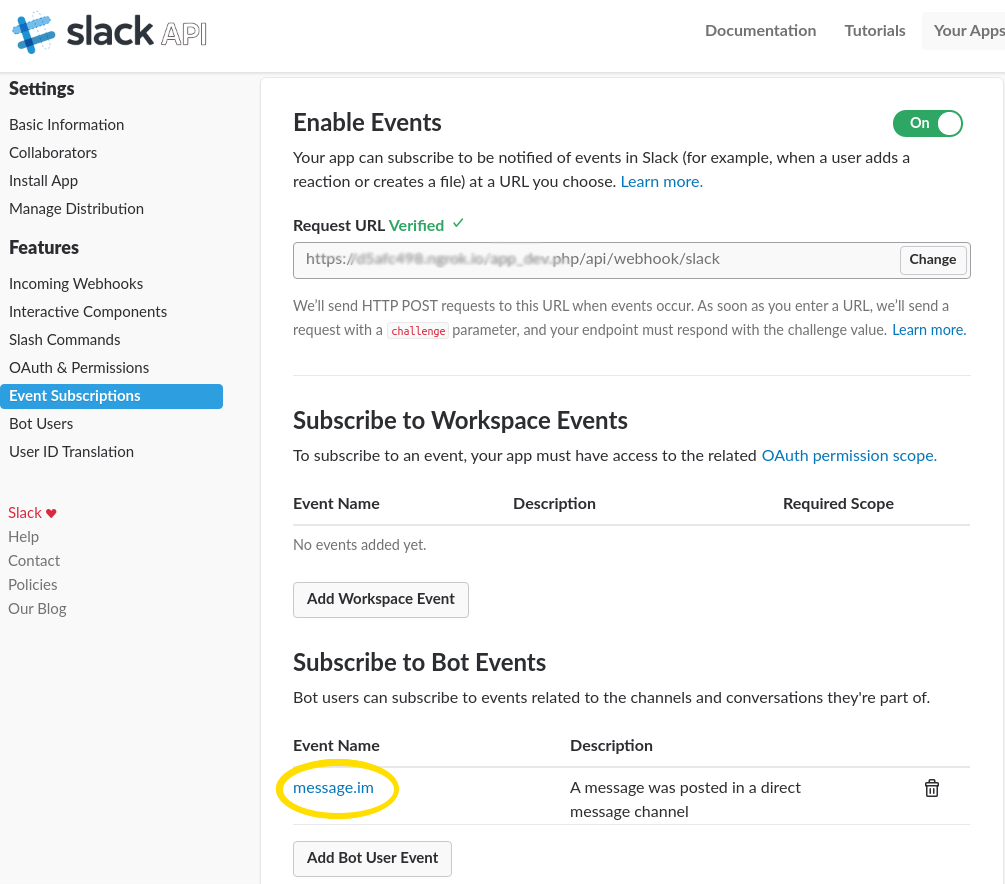Click Add Workspace Event button

click(380, 599)
